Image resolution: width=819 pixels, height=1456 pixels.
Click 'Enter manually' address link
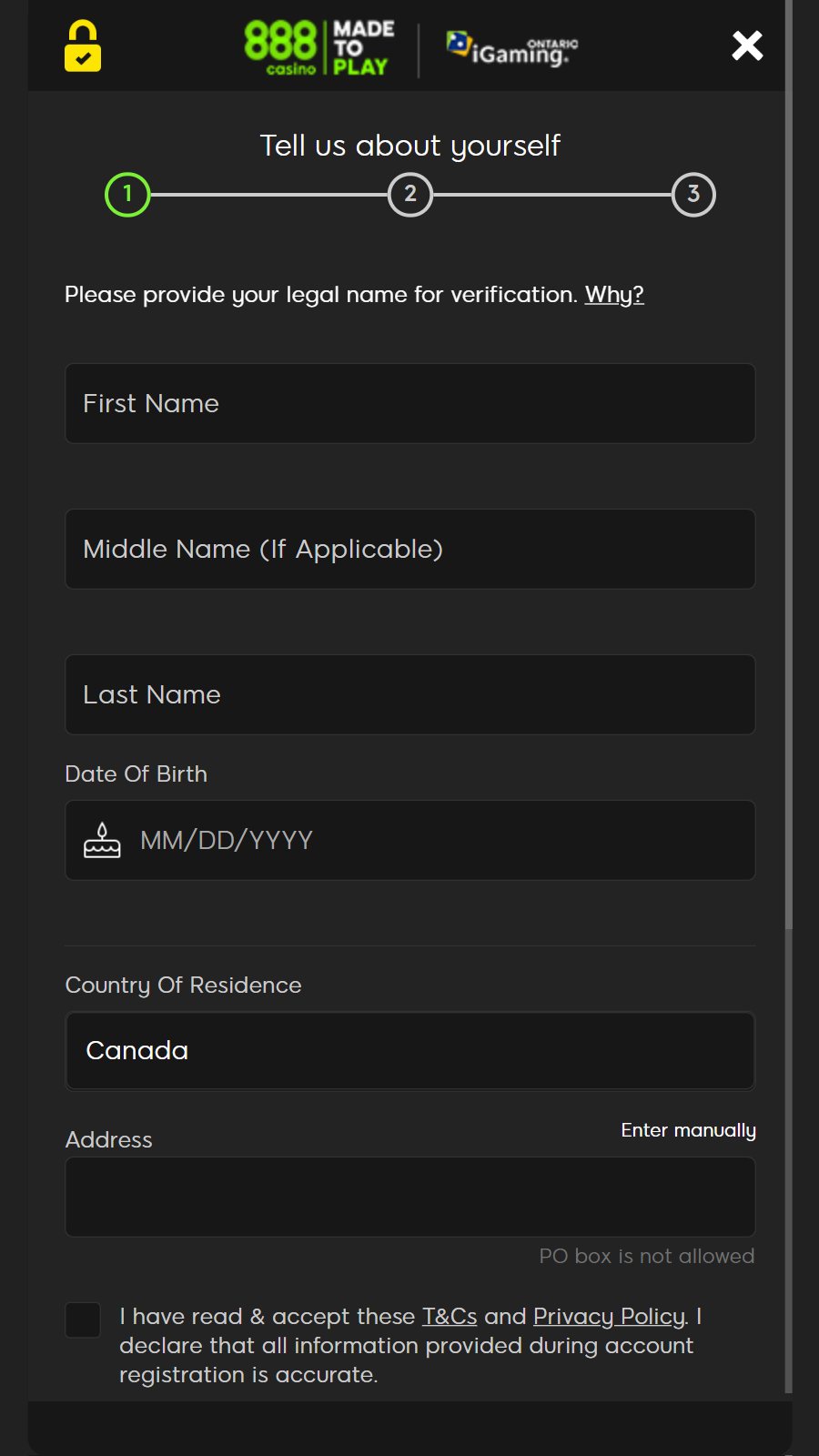(x=688, y=1130)
